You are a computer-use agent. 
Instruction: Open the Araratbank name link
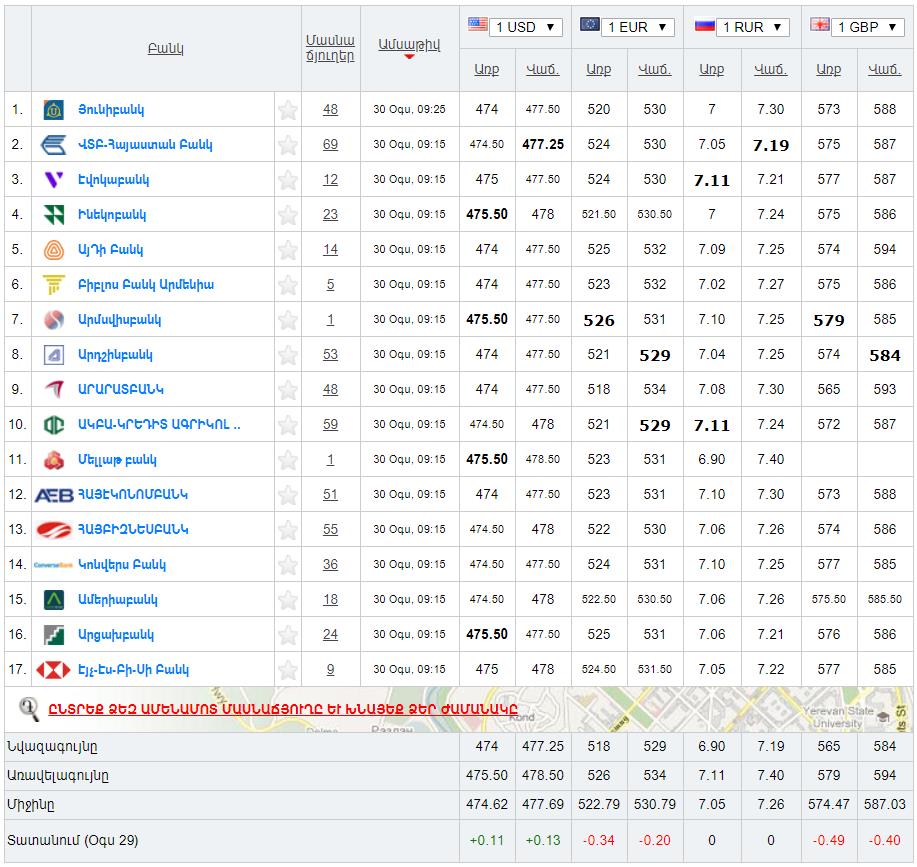pyautogui.click(x=121, y=390)
